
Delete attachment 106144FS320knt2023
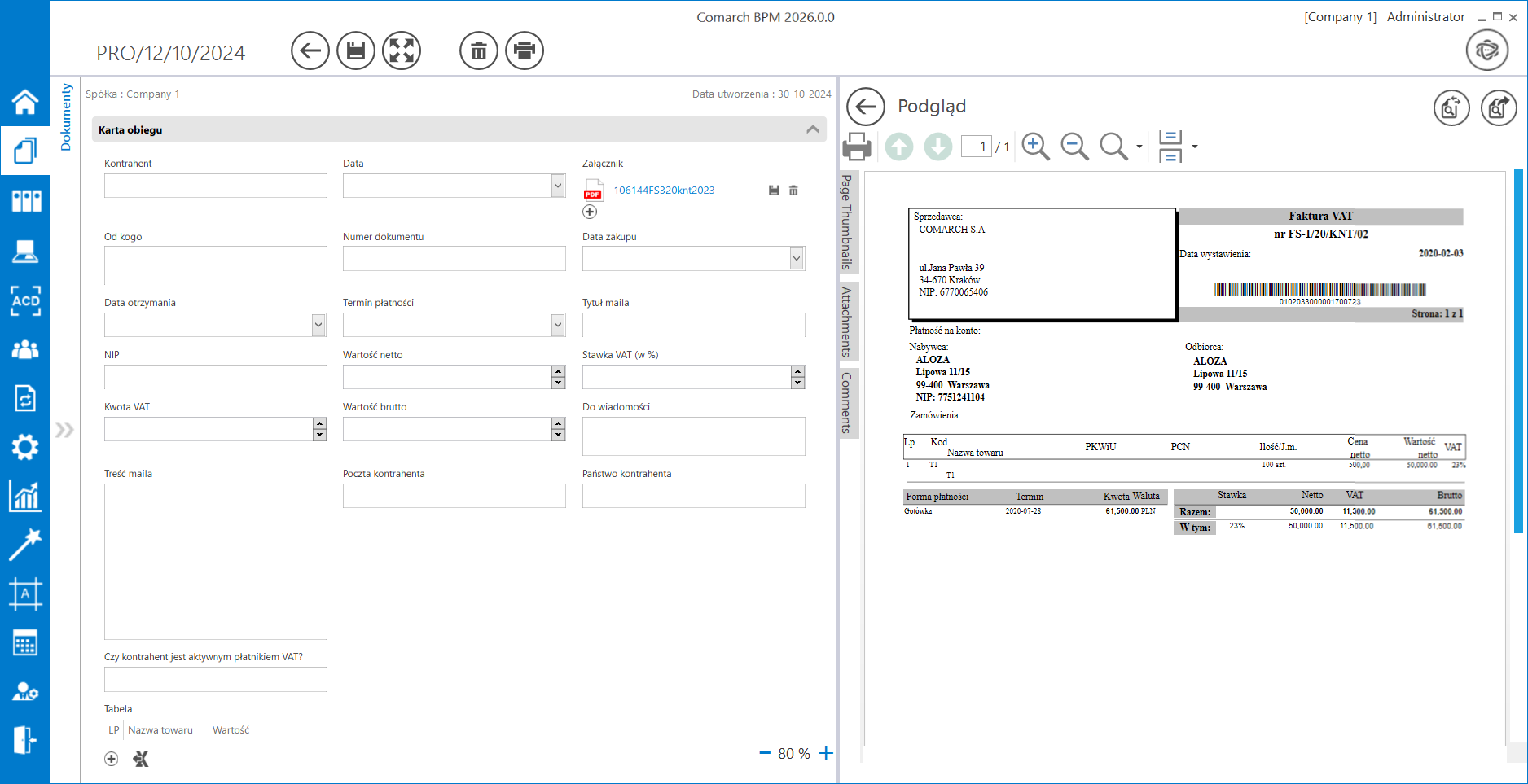(793, 191)
